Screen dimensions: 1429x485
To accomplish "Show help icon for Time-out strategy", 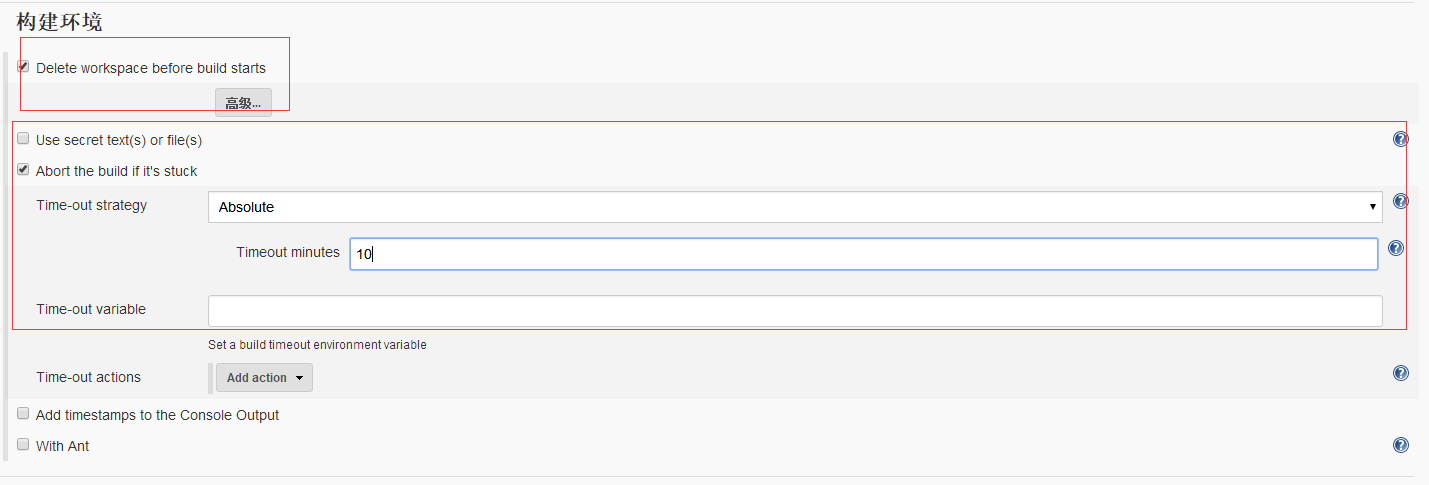I will point(1400,201).
